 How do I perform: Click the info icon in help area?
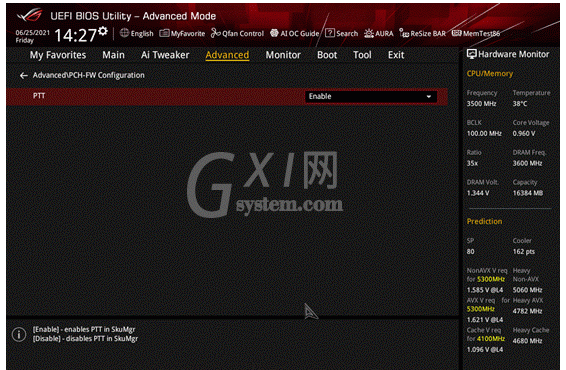[19, 334]
